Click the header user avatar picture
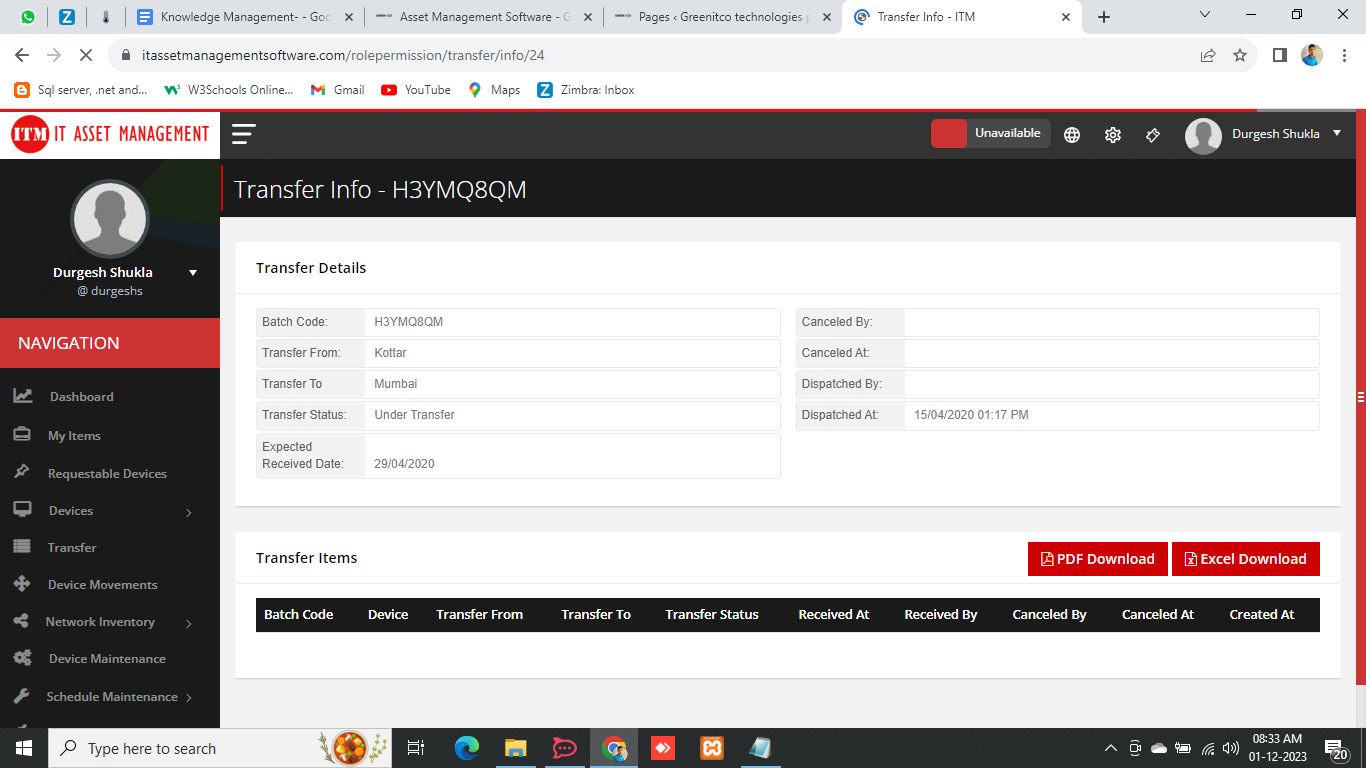This screenshot has width=1366, height=768. (1203, 136)
